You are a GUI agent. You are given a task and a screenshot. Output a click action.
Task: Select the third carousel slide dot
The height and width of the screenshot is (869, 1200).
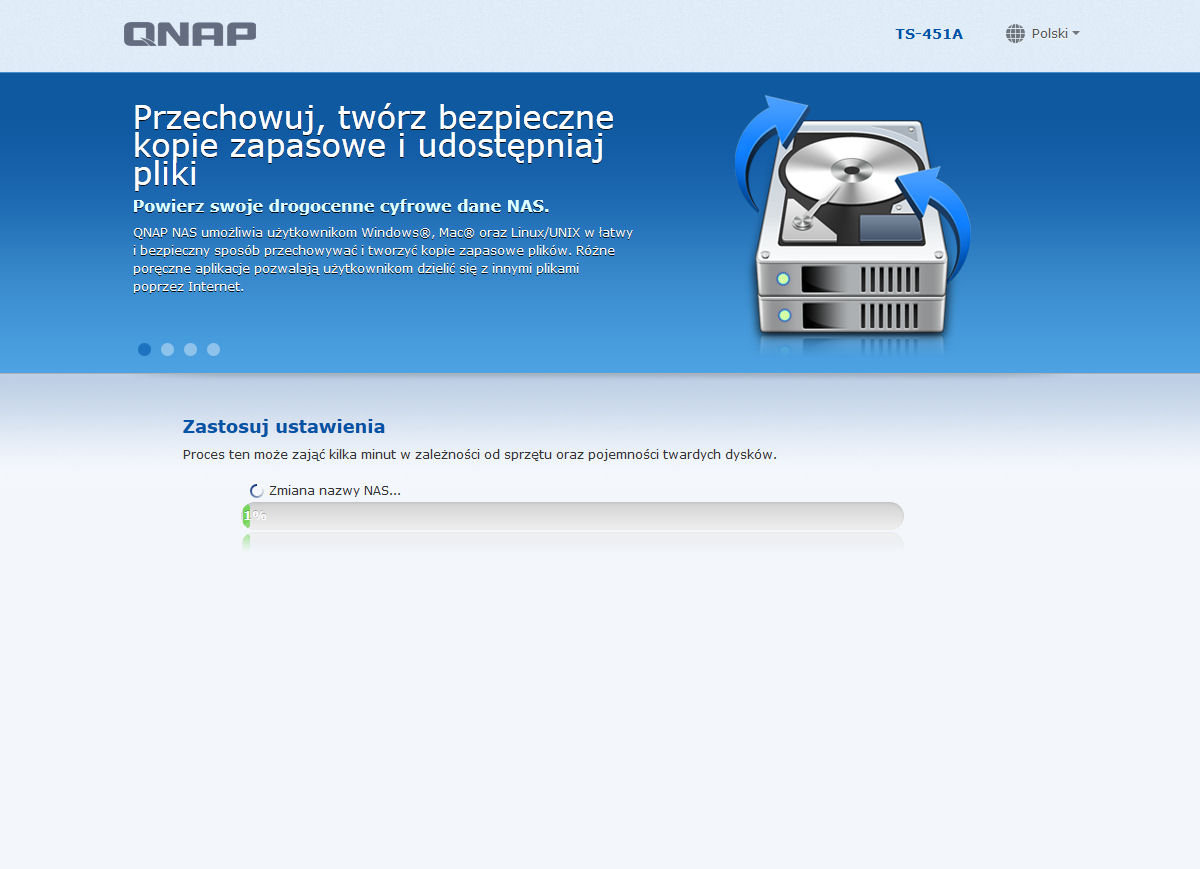pyautogui.click(x=190, y=349)
